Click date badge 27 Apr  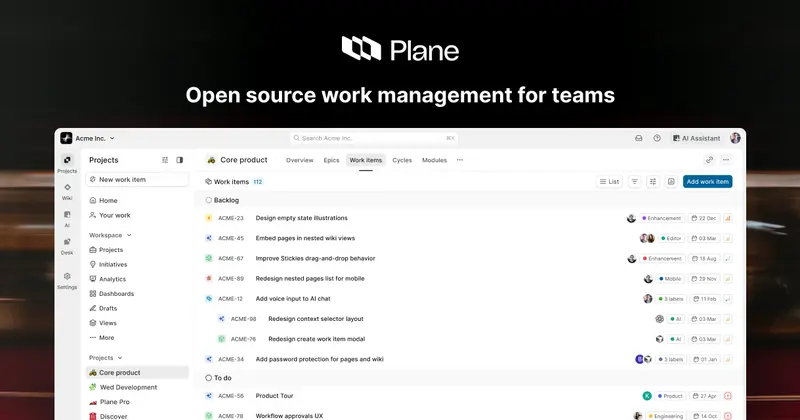[705, 396]
